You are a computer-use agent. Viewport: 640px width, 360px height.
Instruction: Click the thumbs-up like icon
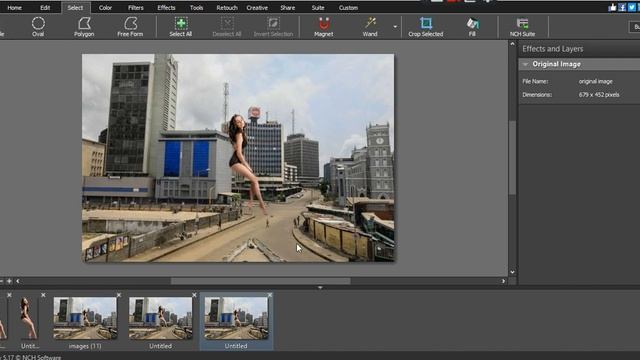(x=612, y=7)
